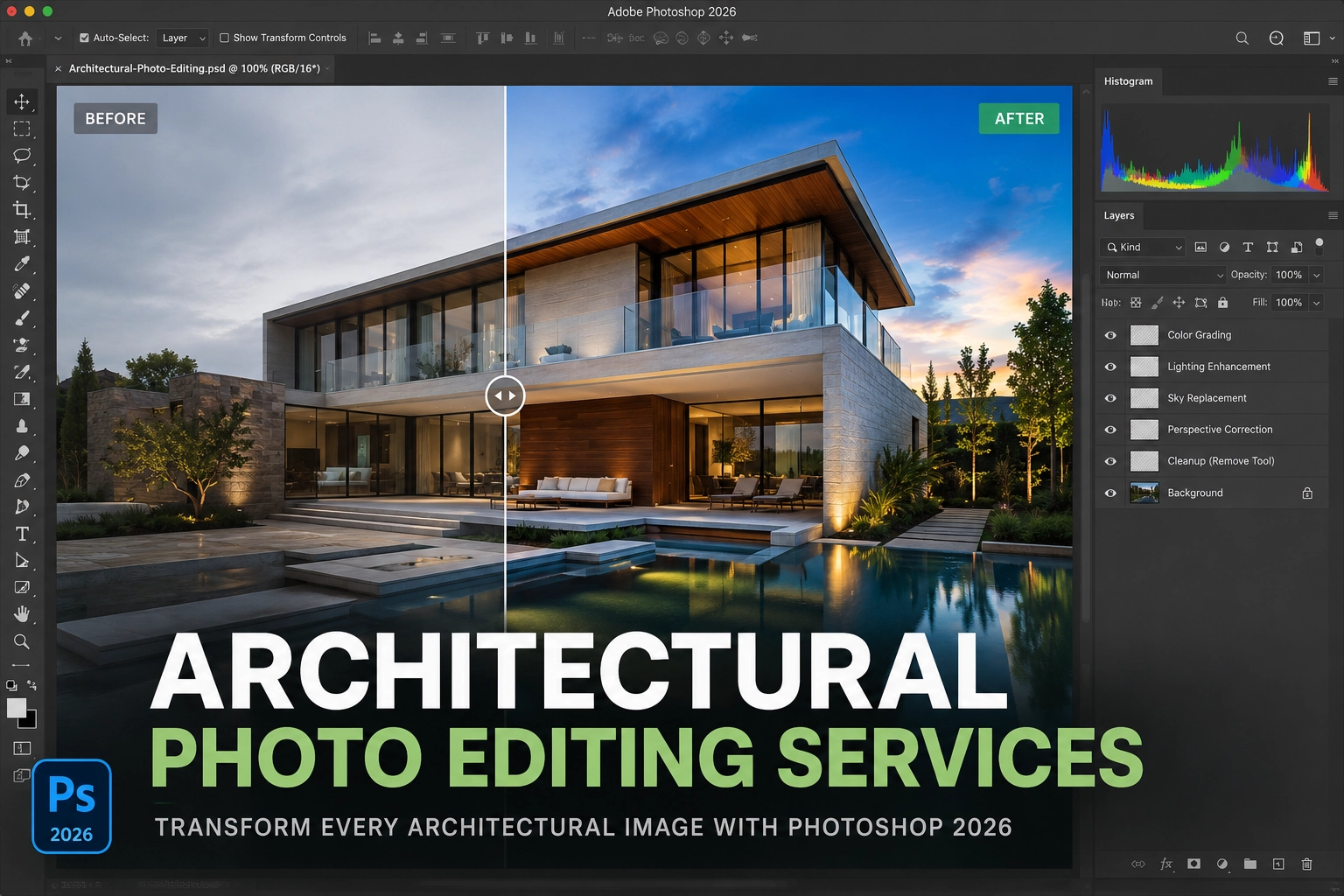Select the Histogram panel tab

click(x=1128, y=81)
